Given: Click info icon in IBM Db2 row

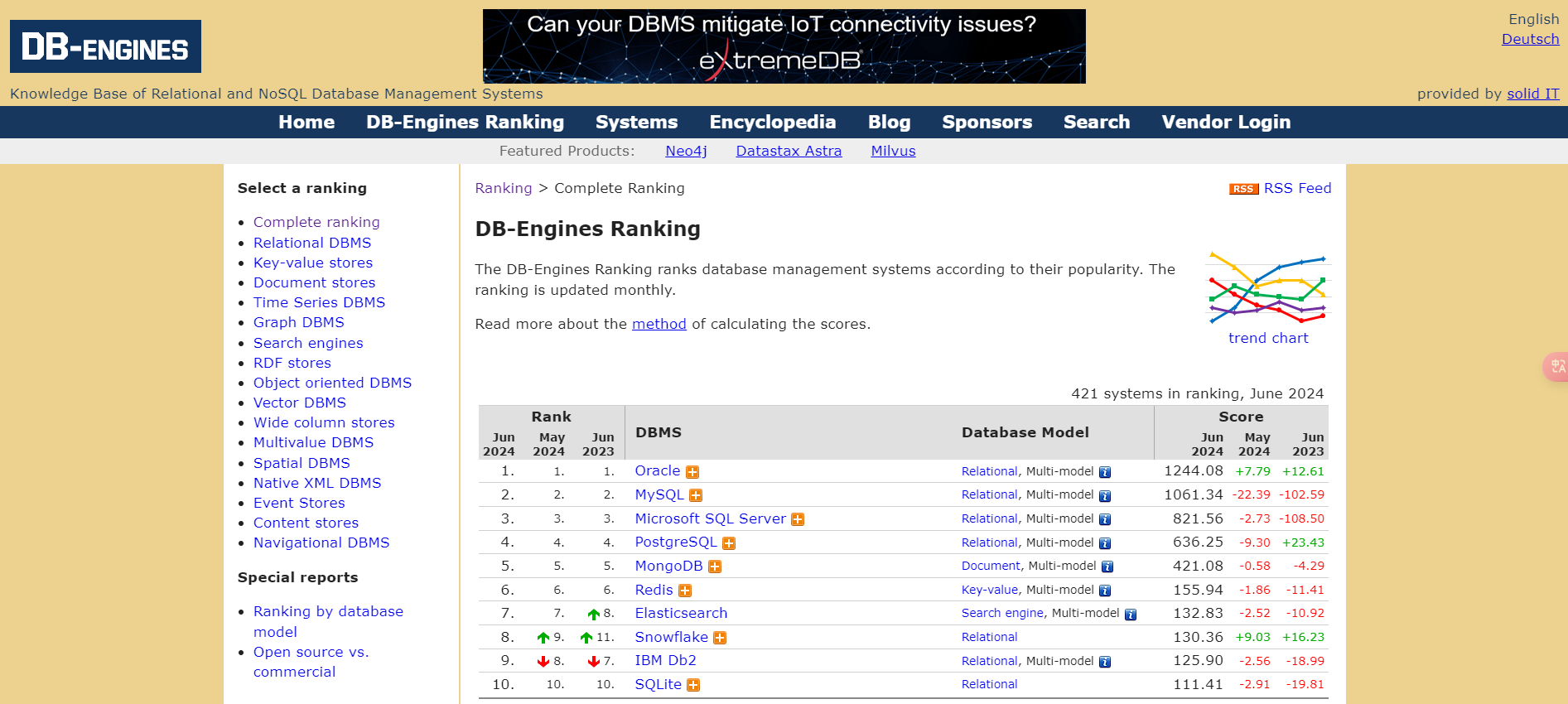Looking at the screenshot, I should pyautogui.click(x=1105, y=662).
